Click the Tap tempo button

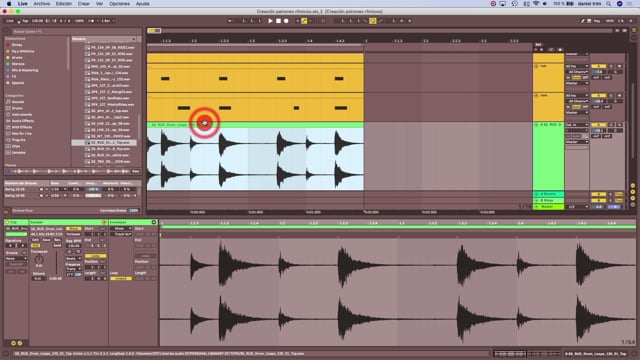(25, 21)
